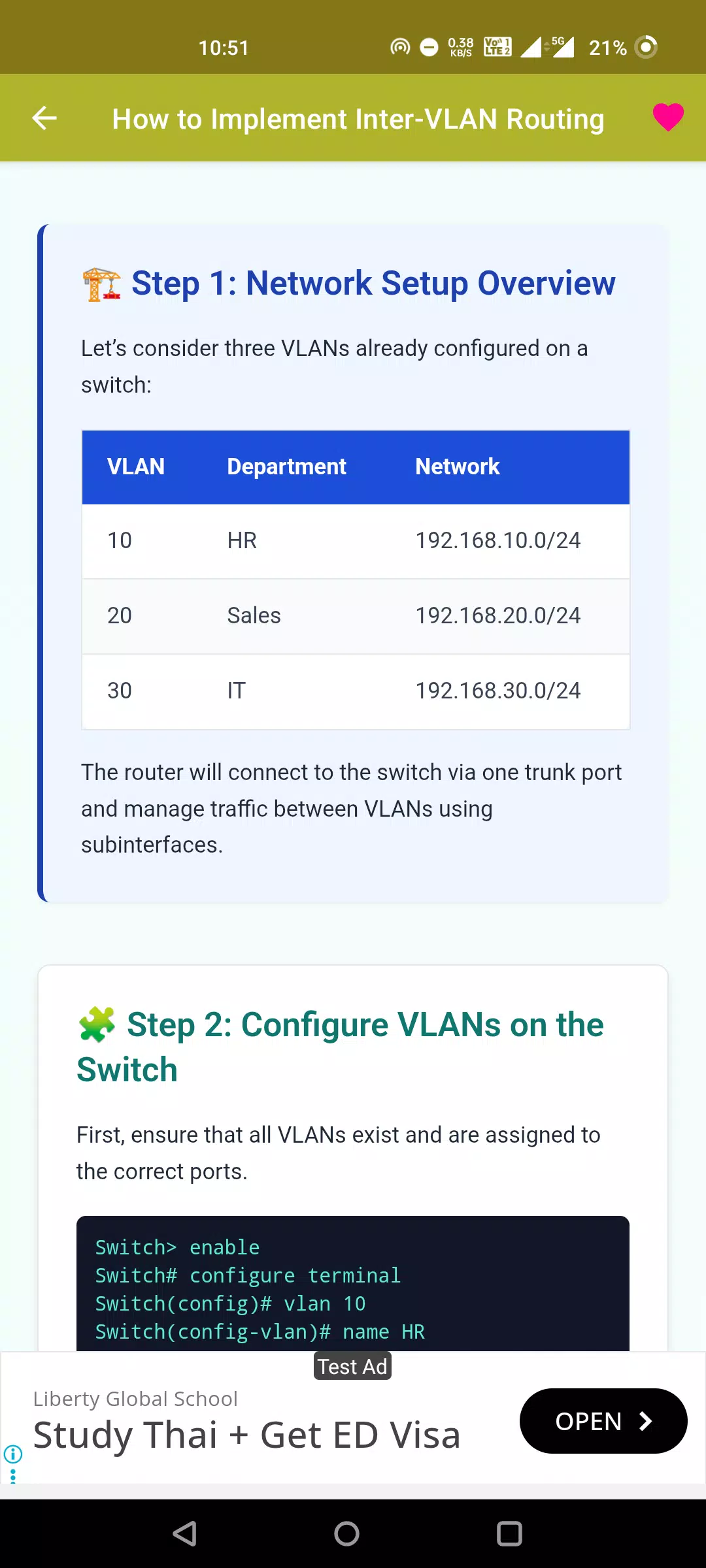Toggle the pink heart favorite icon
706x1568 pixels.
pyautogui.click(x=668, y=118)
